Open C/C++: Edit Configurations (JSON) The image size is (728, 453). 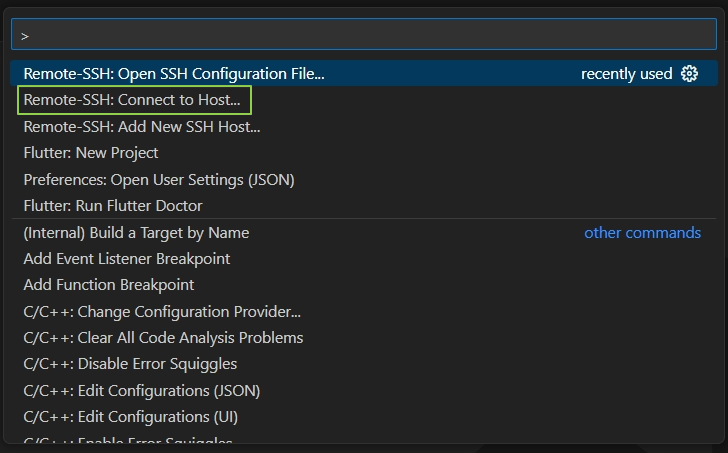[364, 390]
